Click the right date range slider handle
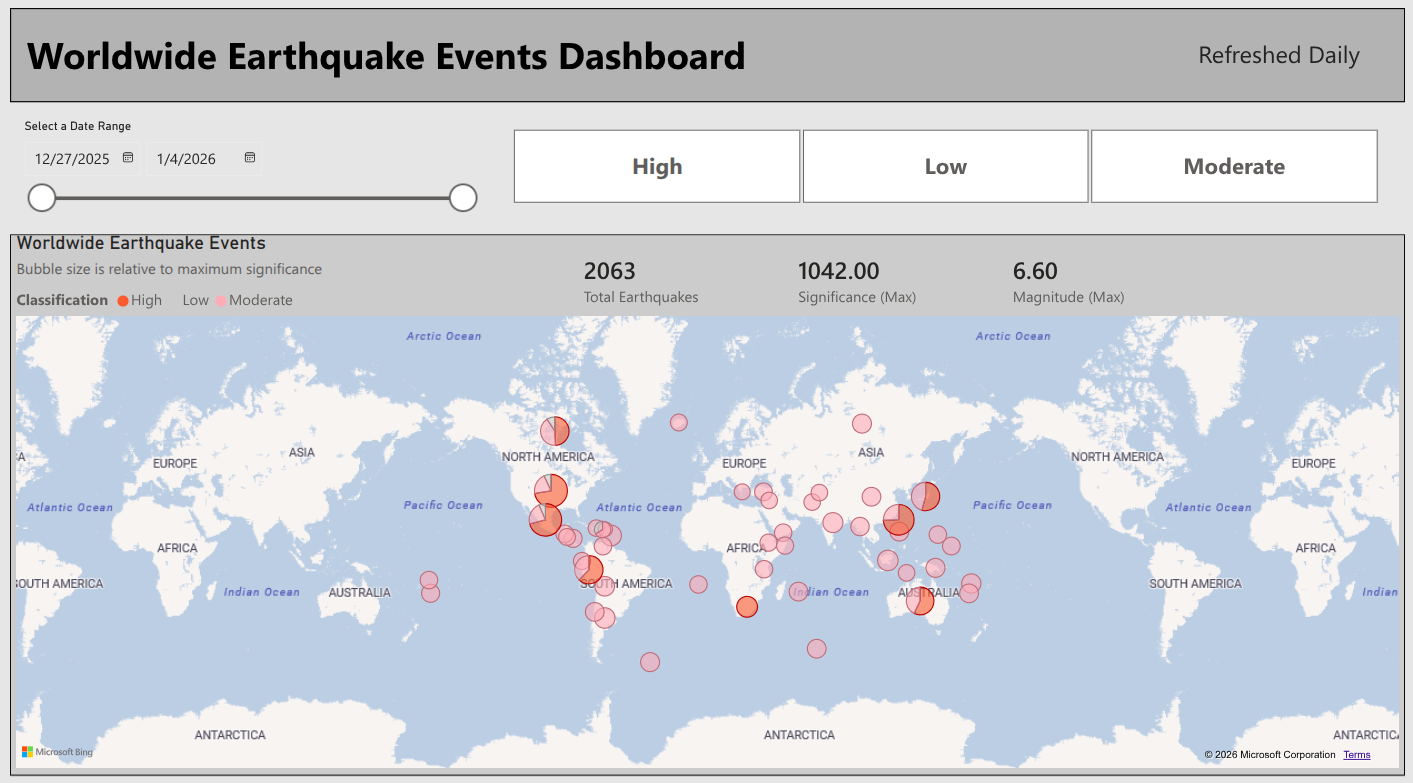Image resolution: width=1413 pixels, height=783 pixels. [x=463, y=198]
